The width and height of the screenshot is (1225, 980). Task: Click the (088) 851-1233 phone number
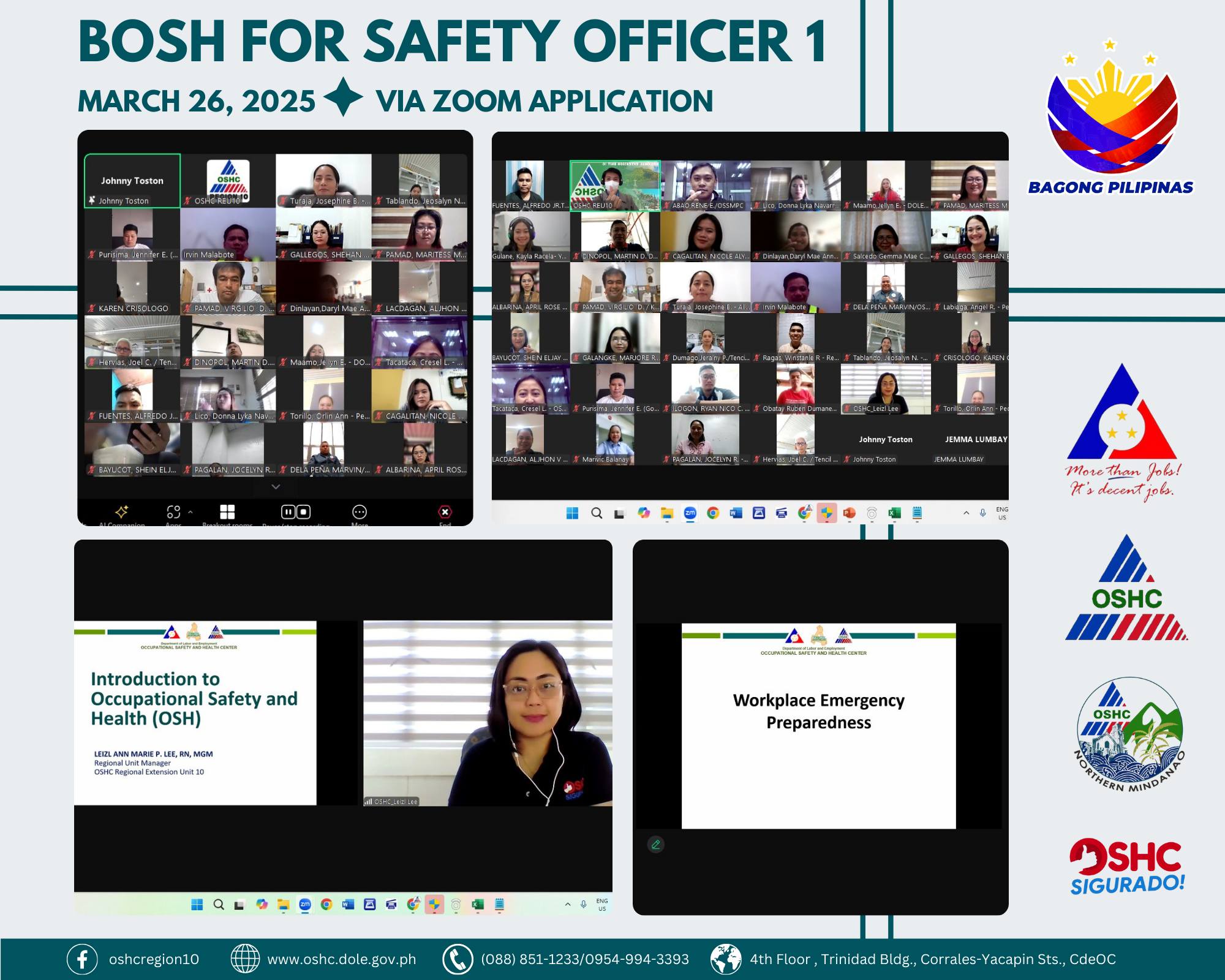tap(530, 959)
